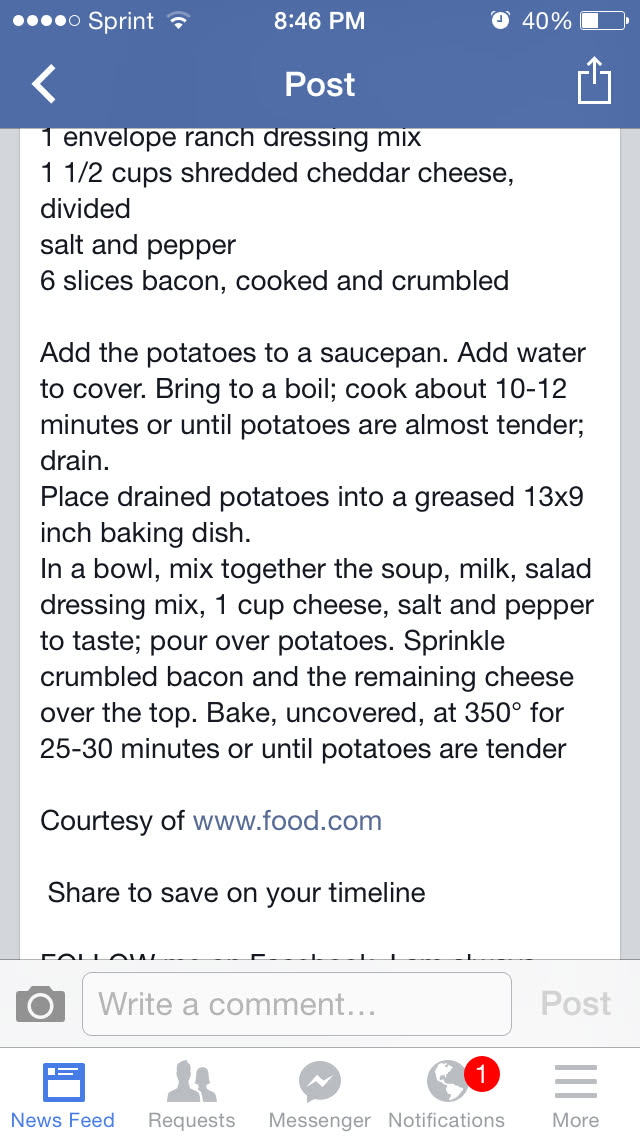The height and width of the screenshot is (1136, 640).
Task: Tap the back arrow in header
Action: click(x=44, y=84)
